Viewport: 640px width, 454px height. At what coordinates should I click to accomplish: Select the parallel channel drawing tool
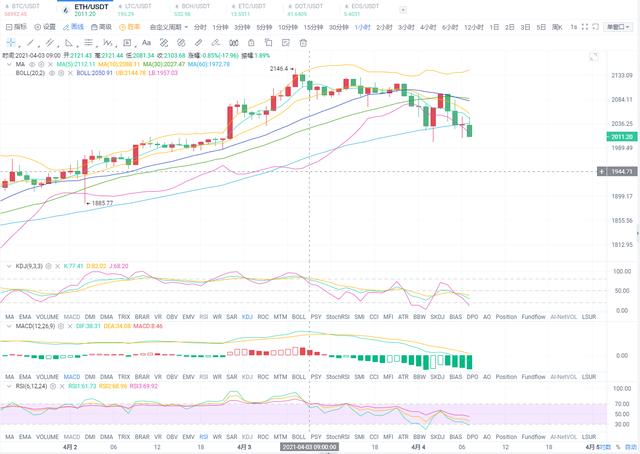49,42
